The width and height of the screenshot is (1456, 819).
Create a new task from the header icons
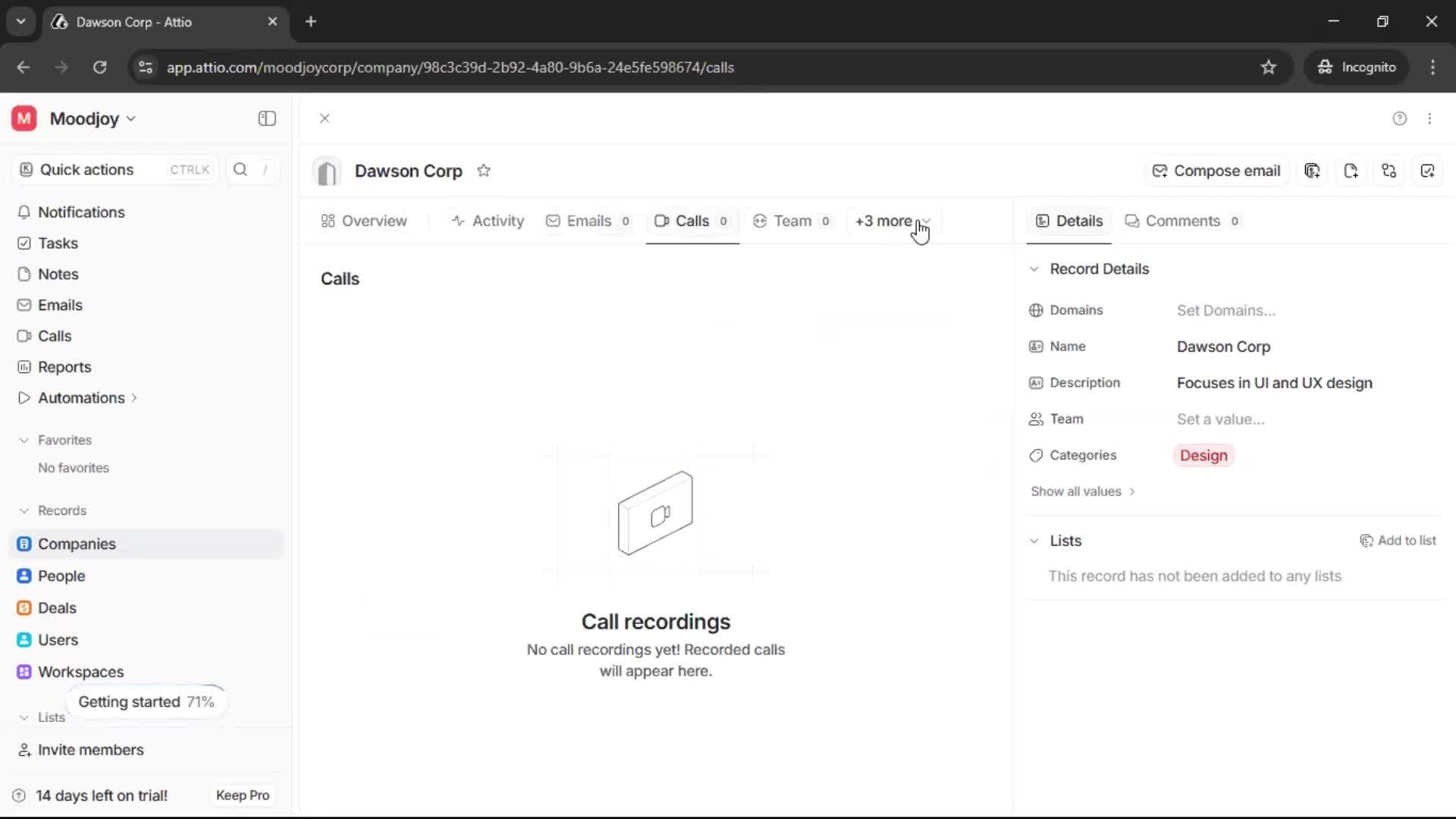[x=1428, y=171]
